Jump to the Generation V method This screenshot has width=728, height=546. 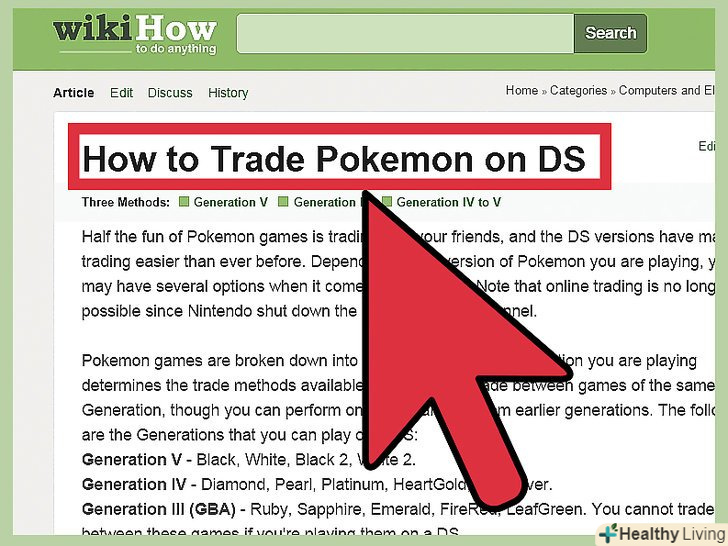pyautogui.click(x=231, y=202)
